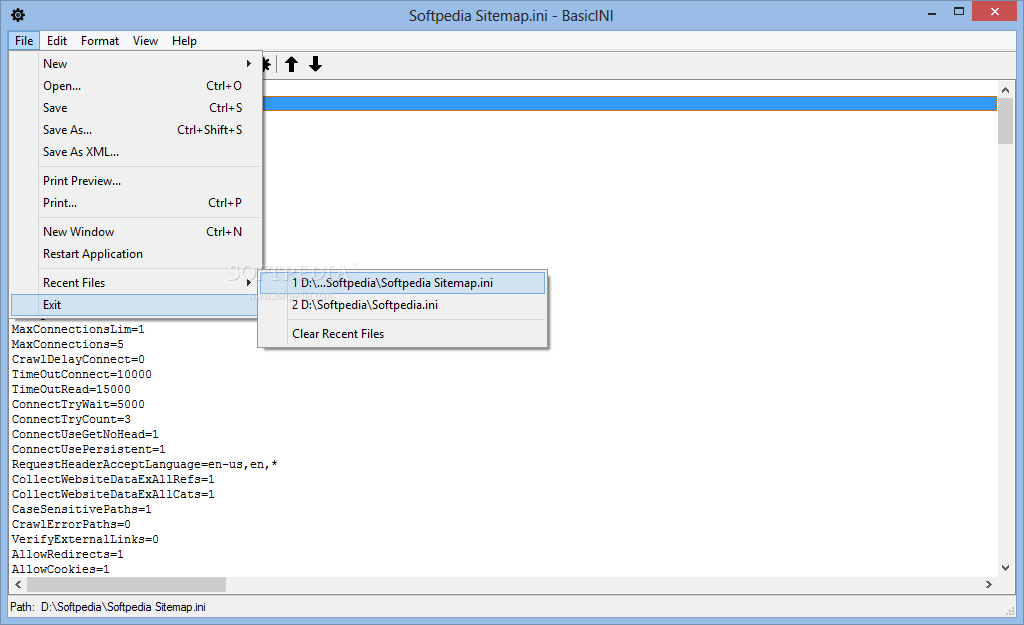
Task: Click the highlighted blue selected row
Action: click(630, 103)
